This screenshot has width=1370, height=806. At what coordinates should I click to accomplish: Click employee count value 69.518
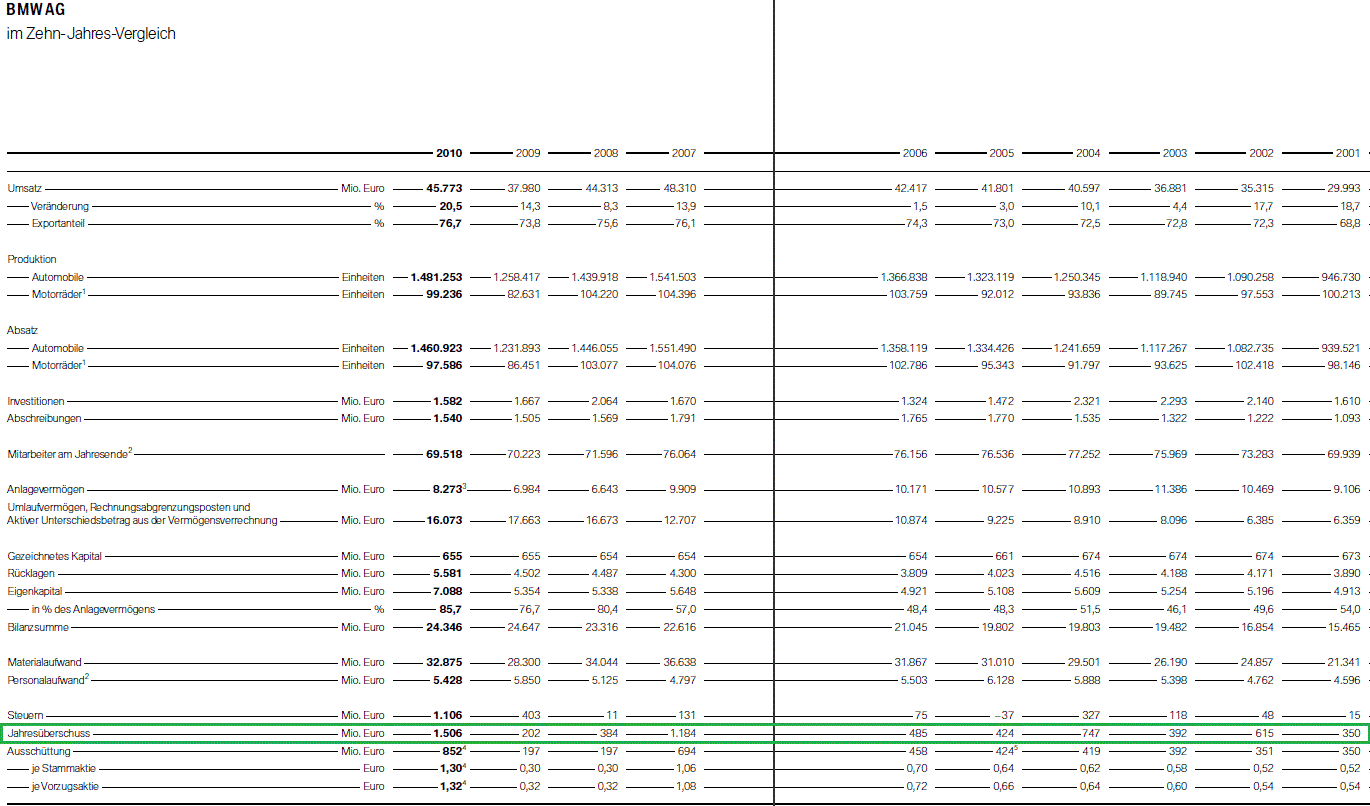pos(444,453)
